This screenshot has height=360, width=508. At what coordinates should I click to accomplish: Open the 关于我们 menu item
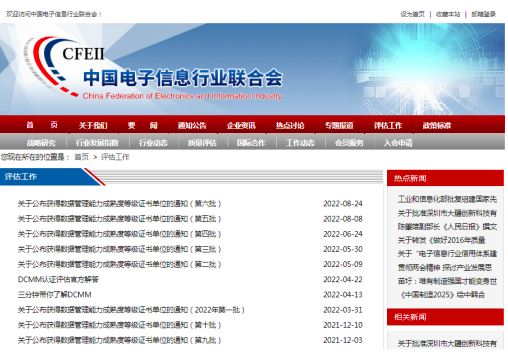93,125
